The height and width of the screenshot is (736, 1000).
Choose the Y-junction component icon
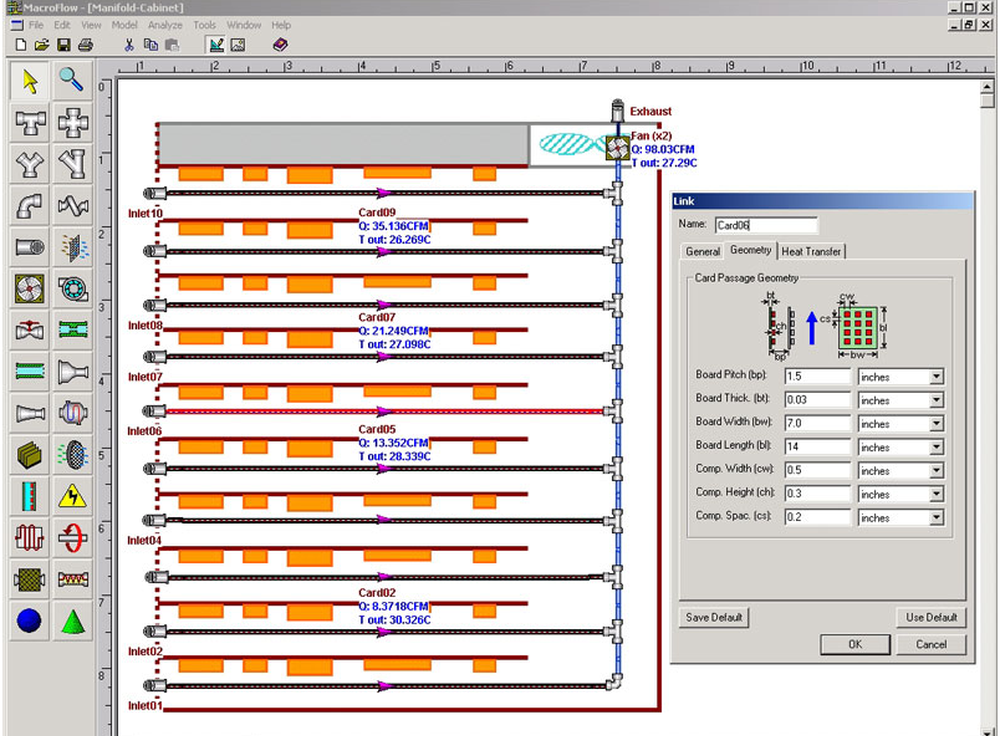29,164
